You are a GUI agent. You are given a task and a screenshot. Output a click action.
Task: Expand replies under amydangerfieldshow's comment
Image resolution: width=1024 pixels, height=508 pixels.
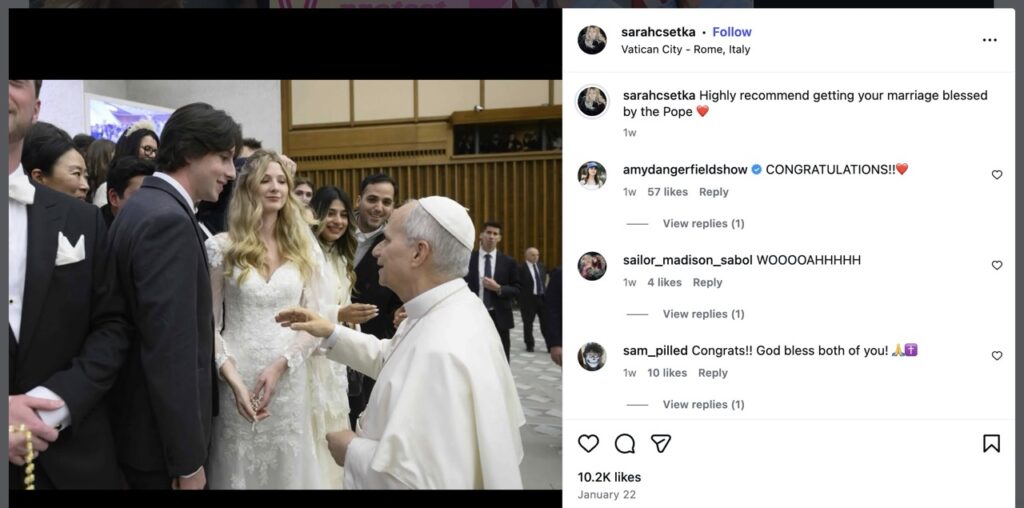click(x=703, y=223)
